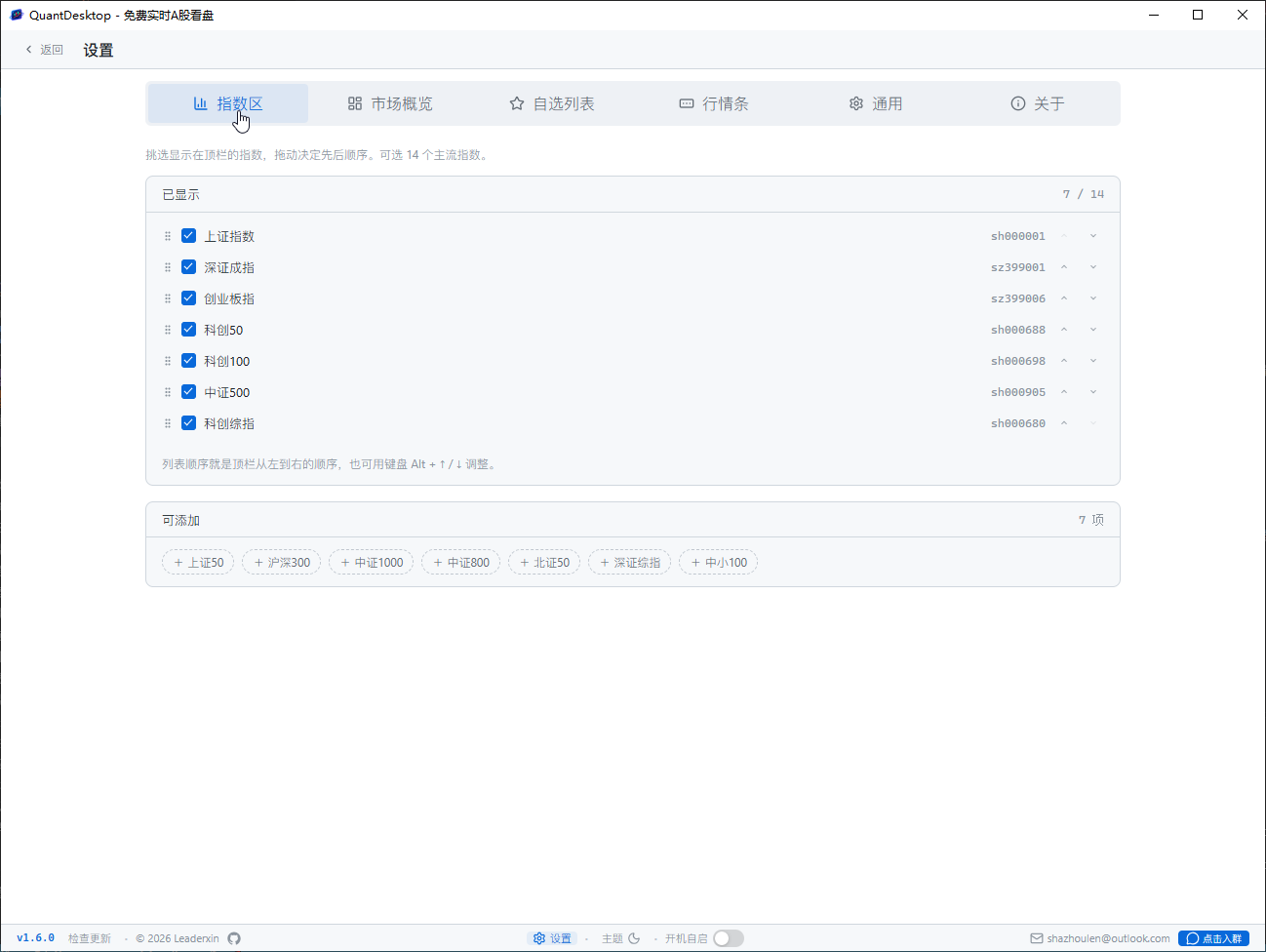Move 上证指数 down with arrow
Viewport: 1266px width, 952px height.
pos(1093,236)
